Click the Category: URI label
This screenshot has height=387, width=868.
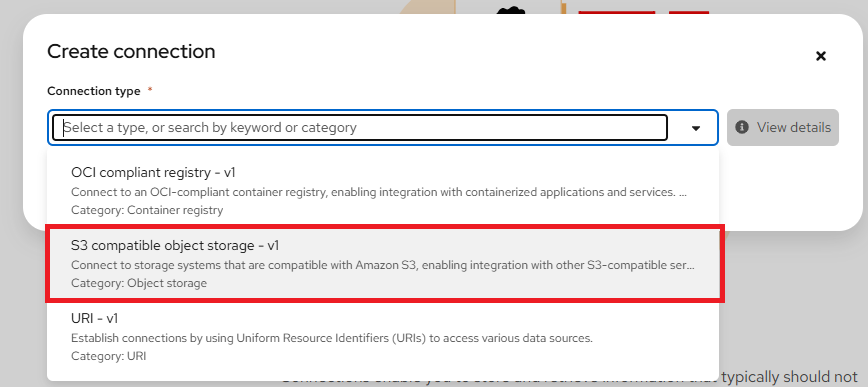(x=108, y=356)
